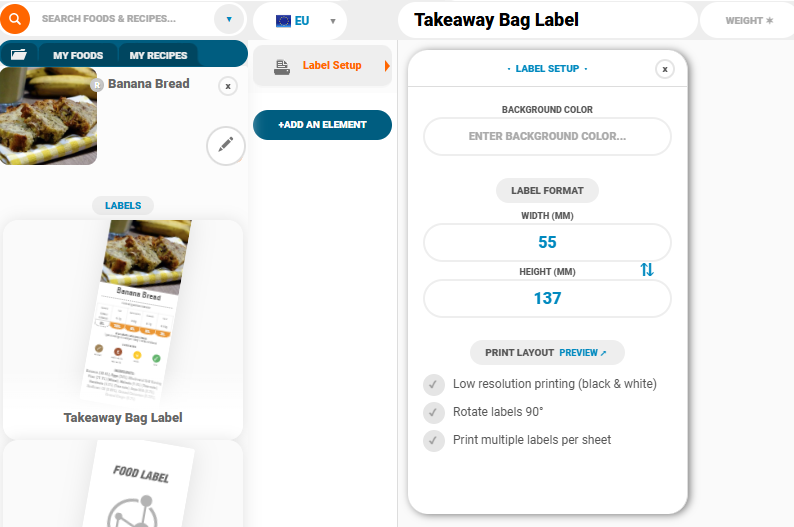Toggle Rotate labels 90° option
The image size is (794, 527).
click(x=434, y=412)
